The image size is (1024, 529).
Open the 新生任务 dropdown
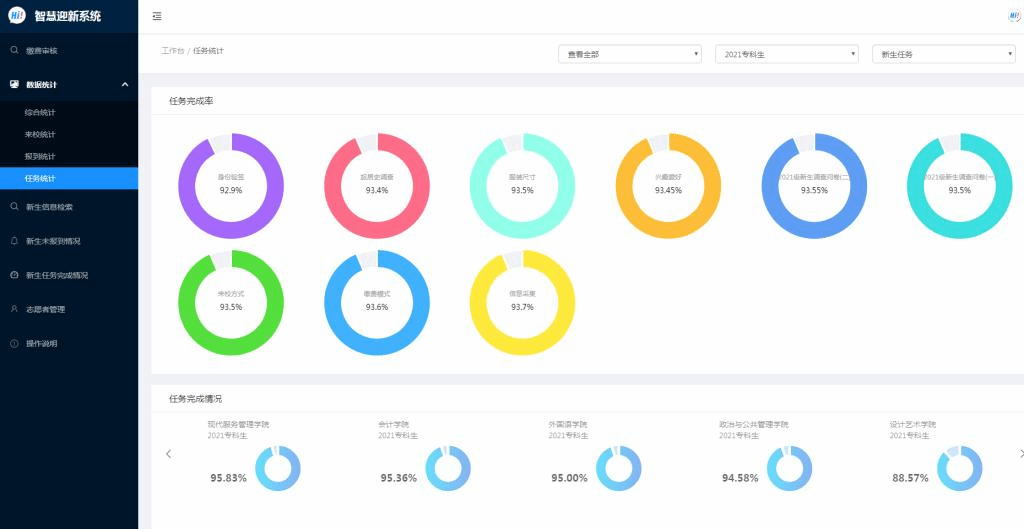tap(944, 55)
